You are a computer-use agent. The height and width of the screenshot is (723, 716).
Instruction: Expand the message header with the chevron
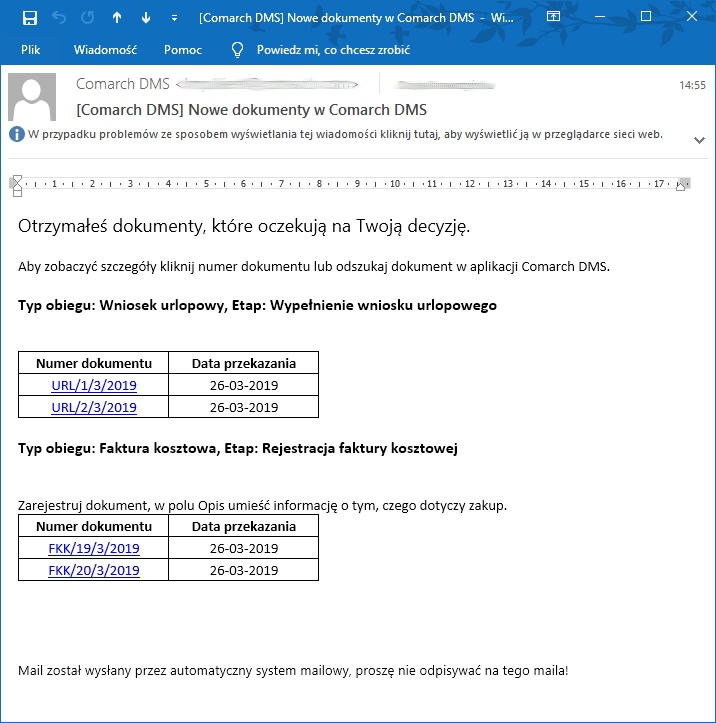point(699,140)
